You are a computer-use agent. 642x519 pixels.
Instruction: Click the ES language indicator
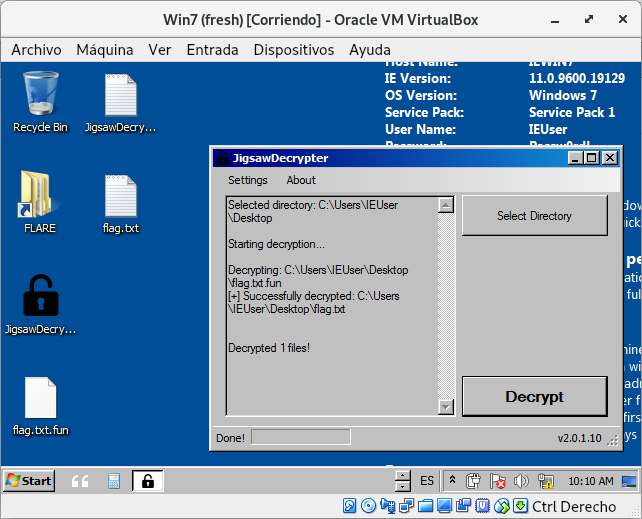[x=427, y=481]
